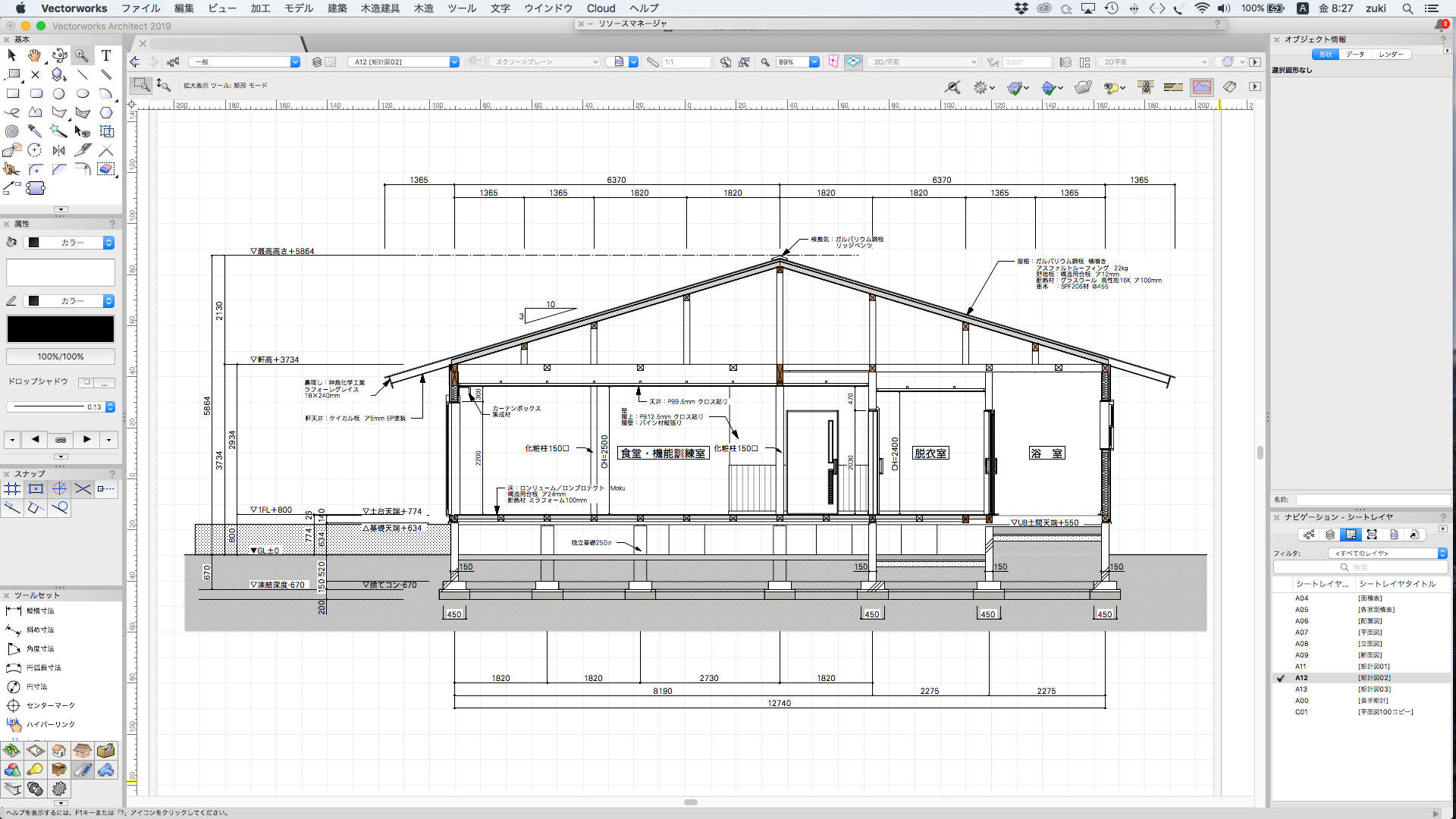
Task: Open the zoom percentage dropdown showing 89%
Action: [814, 61]
